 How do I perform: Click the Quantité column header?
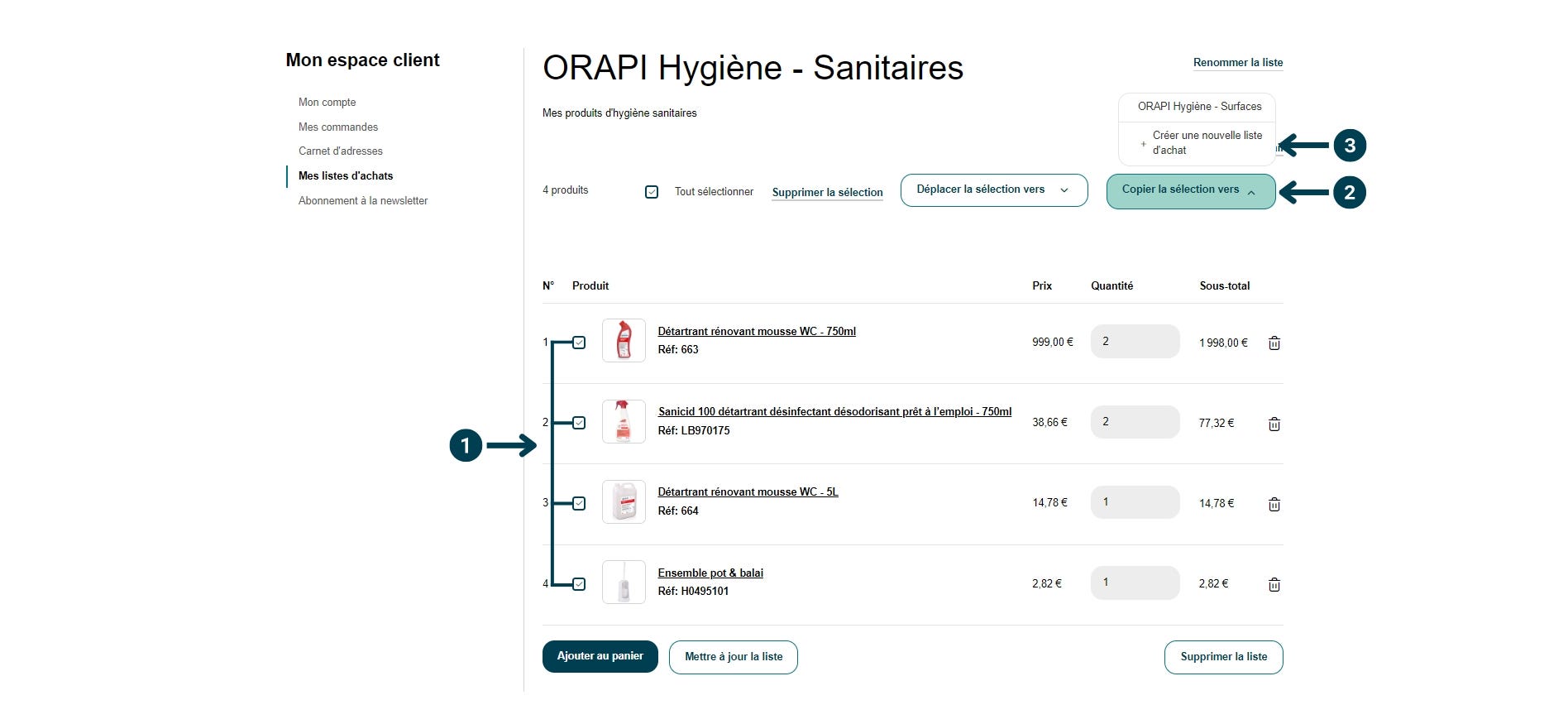click(x=1112, y=286)
